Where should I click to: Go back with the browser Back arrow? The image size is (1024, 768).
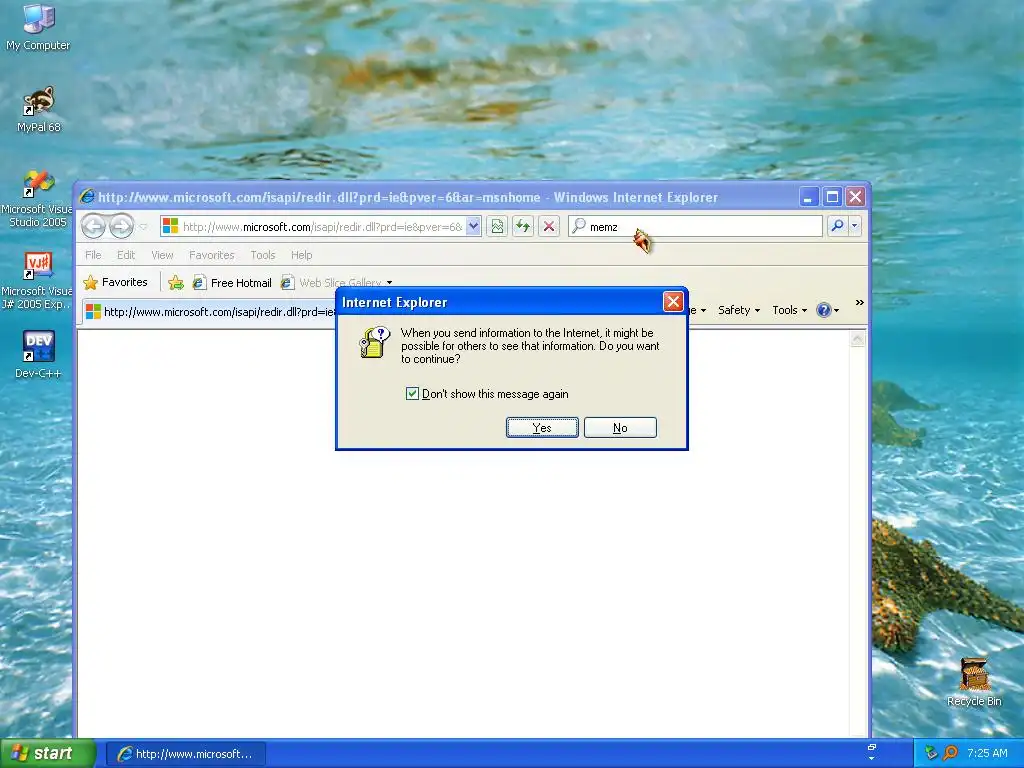pyautogui.click(x=93, y=227)
